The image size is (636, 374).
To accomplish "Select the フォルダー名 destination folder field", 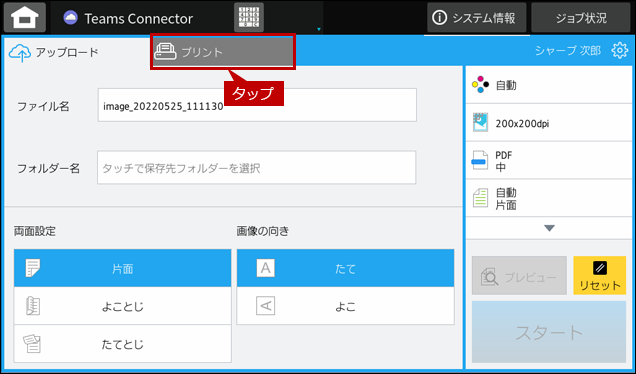I will click(x=256, y=168).
